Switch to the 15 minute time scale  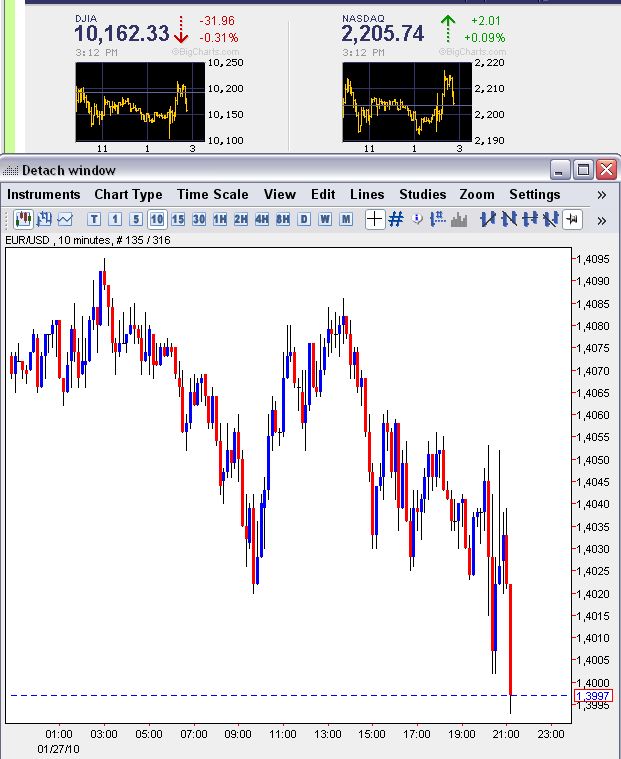pyautogui.click(x=178, y=220)
